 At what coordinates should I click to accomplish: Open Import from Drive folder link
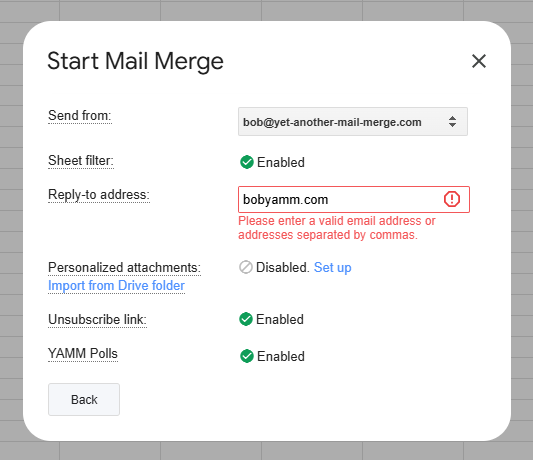[x=117, y=286]
